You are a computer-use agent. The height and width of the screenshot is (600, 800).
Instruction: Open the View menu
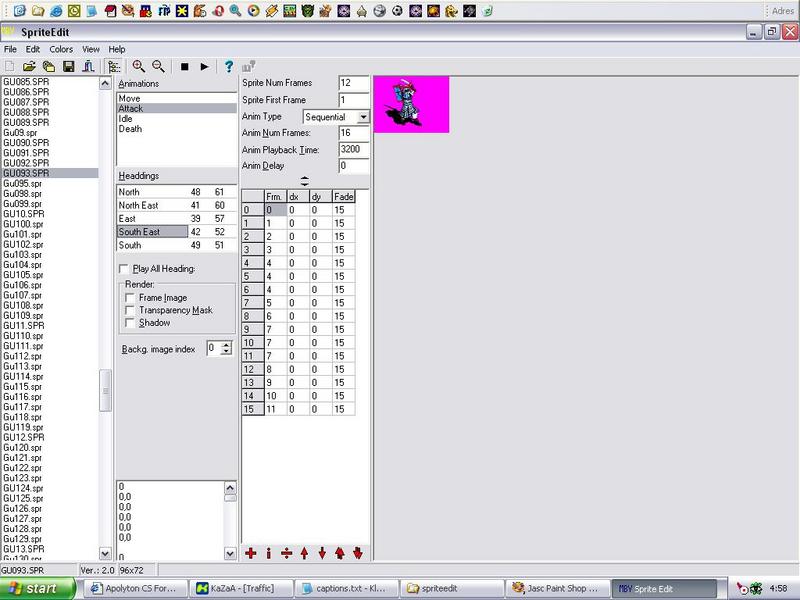tap(91, 49)
